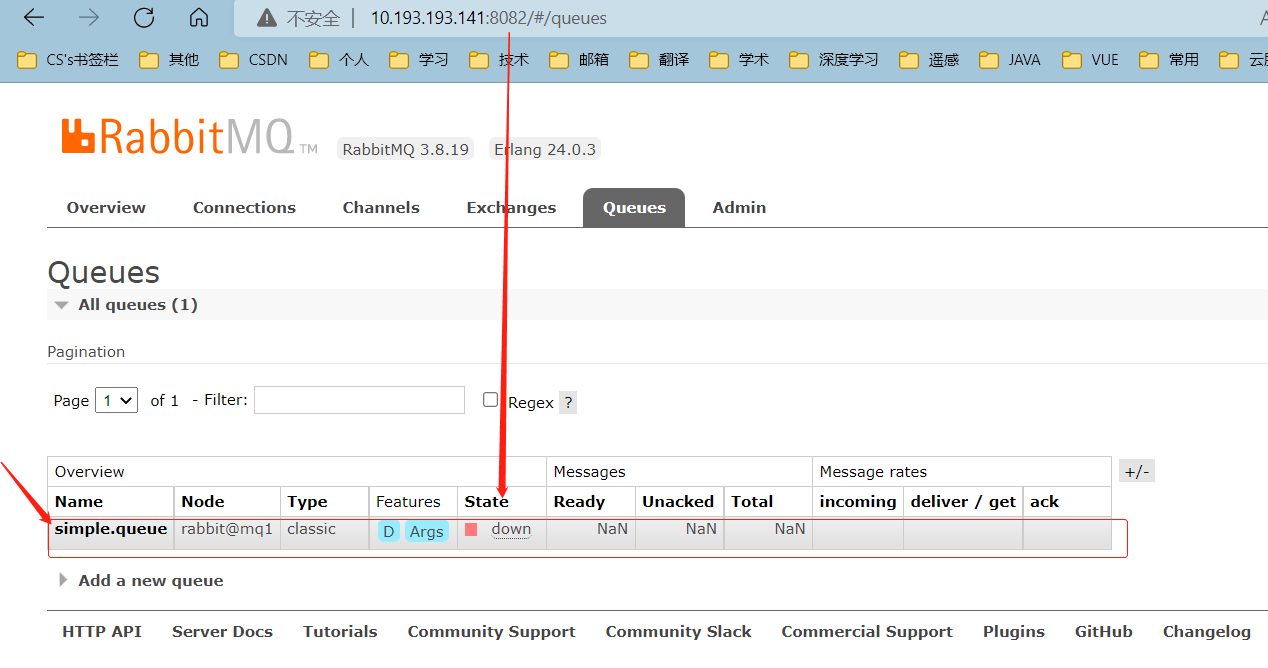Open the 其他 bookmark folder
The height and width of the screenshot is (668, 1268).
170,60
